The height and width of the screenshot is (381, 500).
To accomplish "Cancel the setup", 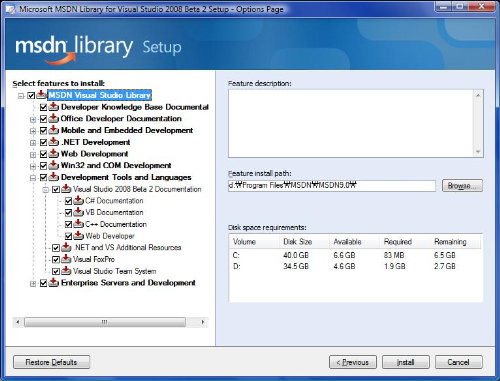I will pos(459,362).
